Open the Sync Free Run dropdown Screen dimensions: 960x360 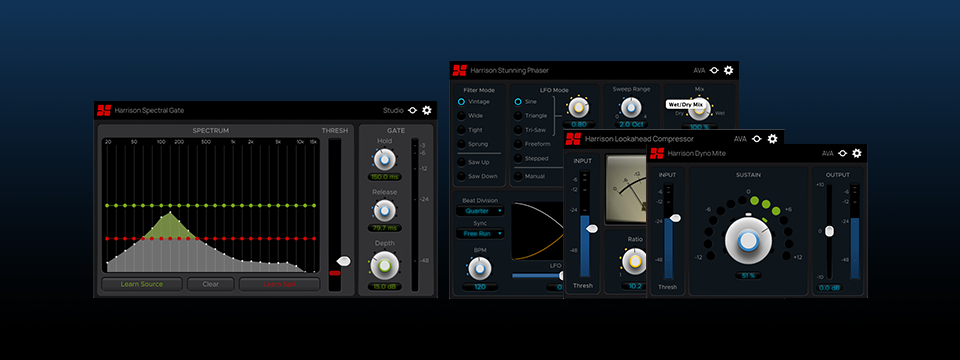(480, 233)
